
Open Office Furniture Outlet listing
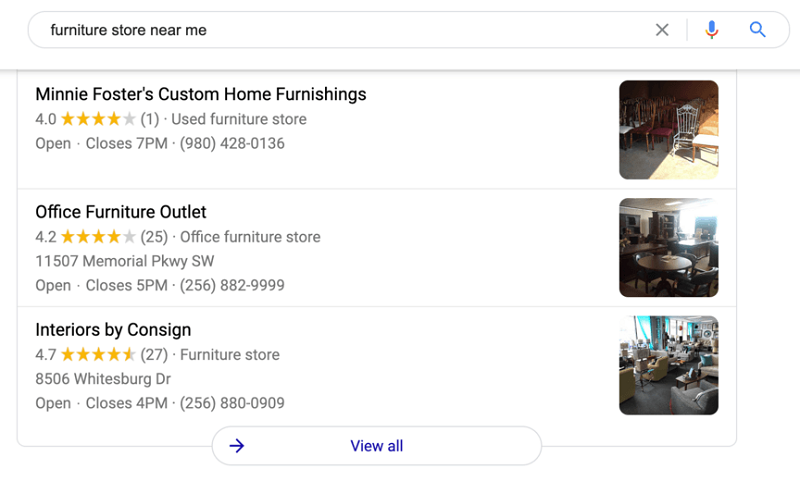(x=121, y=212)
